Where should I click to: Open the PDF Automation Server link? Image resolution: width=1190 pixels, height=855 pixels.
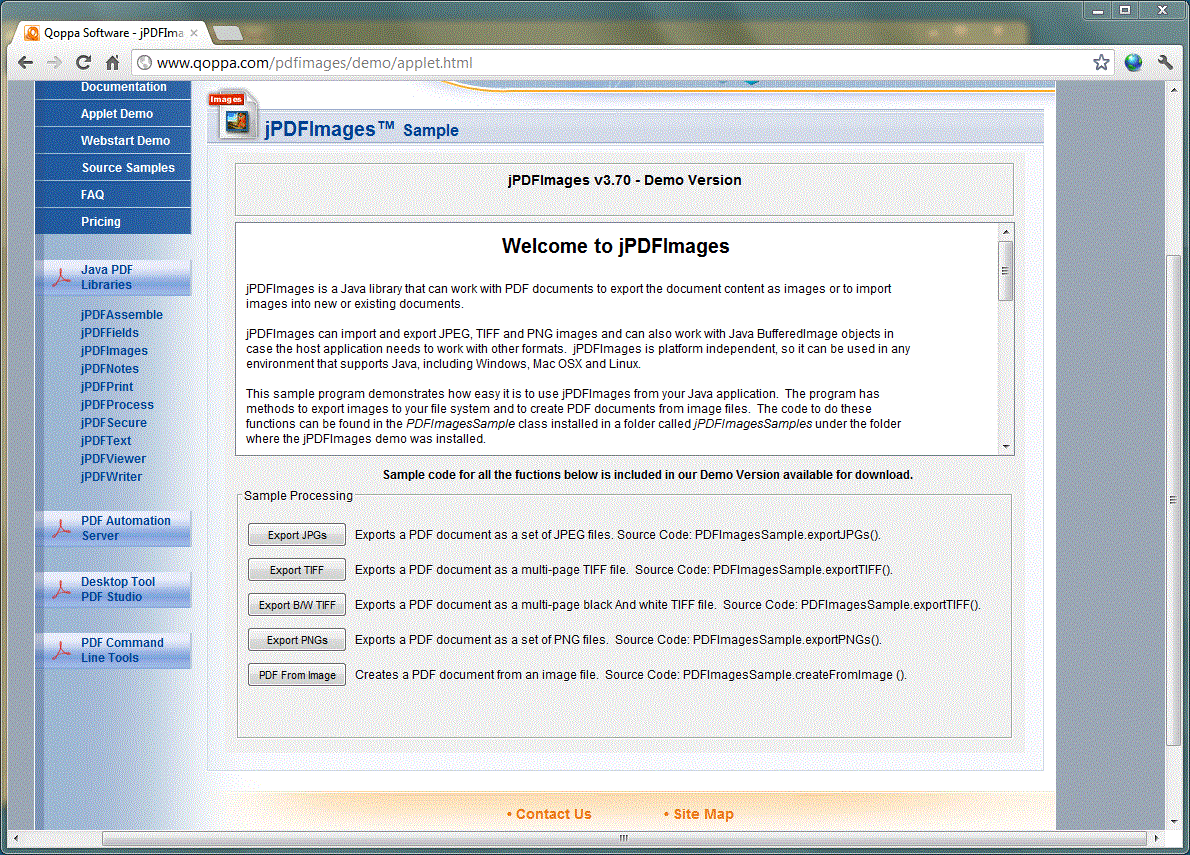point(126,528)
